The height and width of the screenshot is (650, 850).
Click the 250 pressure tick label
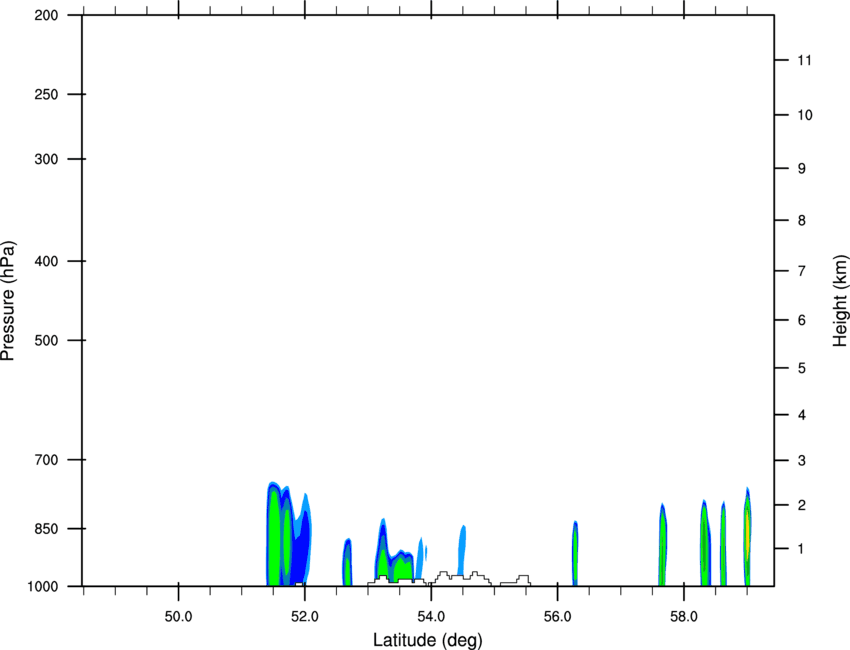point(46,94)
